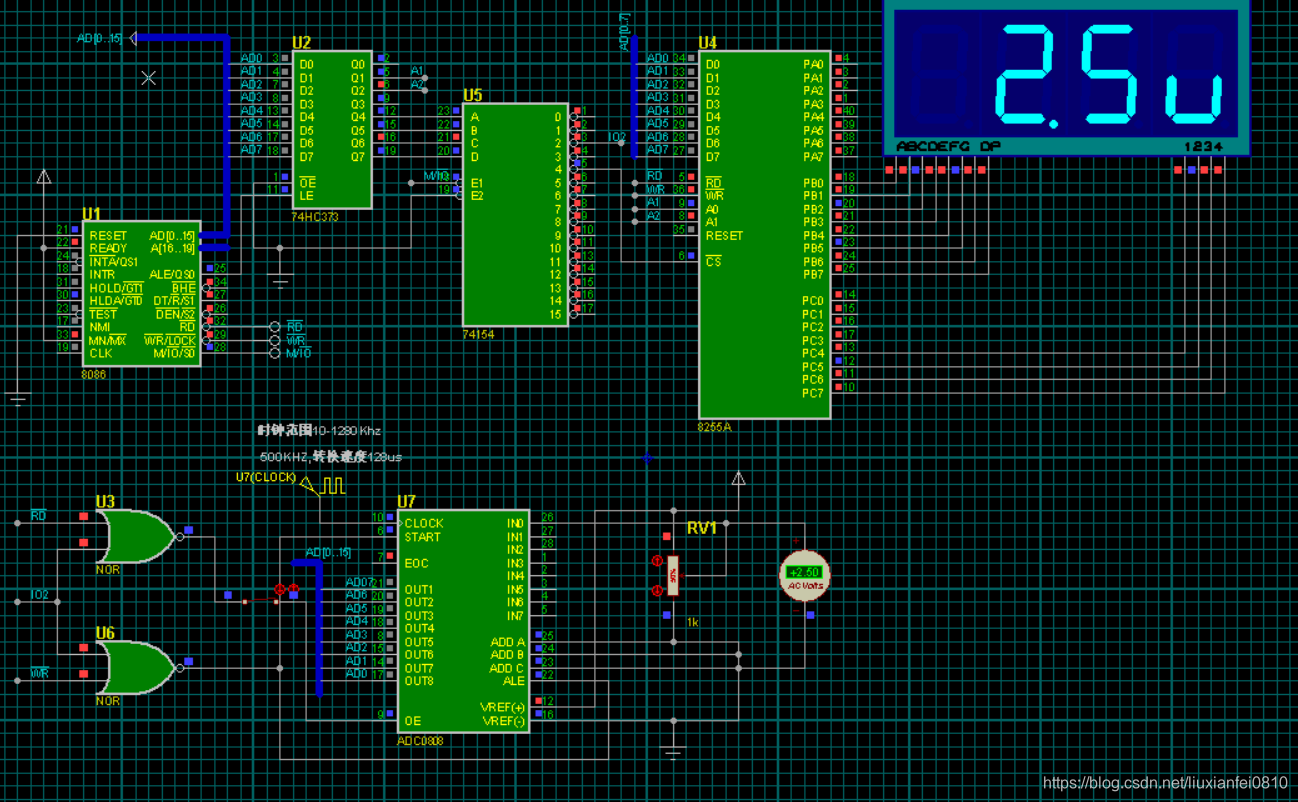Select the AC Volts voltmeter instrument
1298x802 pixels.
click(x=804, y=575)
